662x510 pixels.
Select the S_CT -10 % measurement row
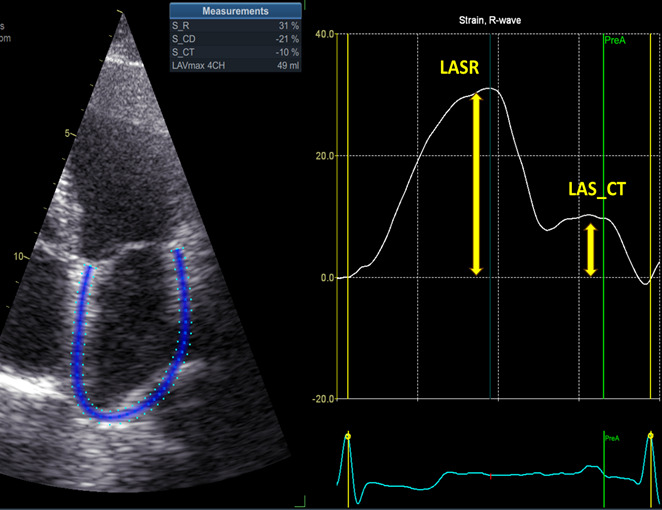(234, 52)
